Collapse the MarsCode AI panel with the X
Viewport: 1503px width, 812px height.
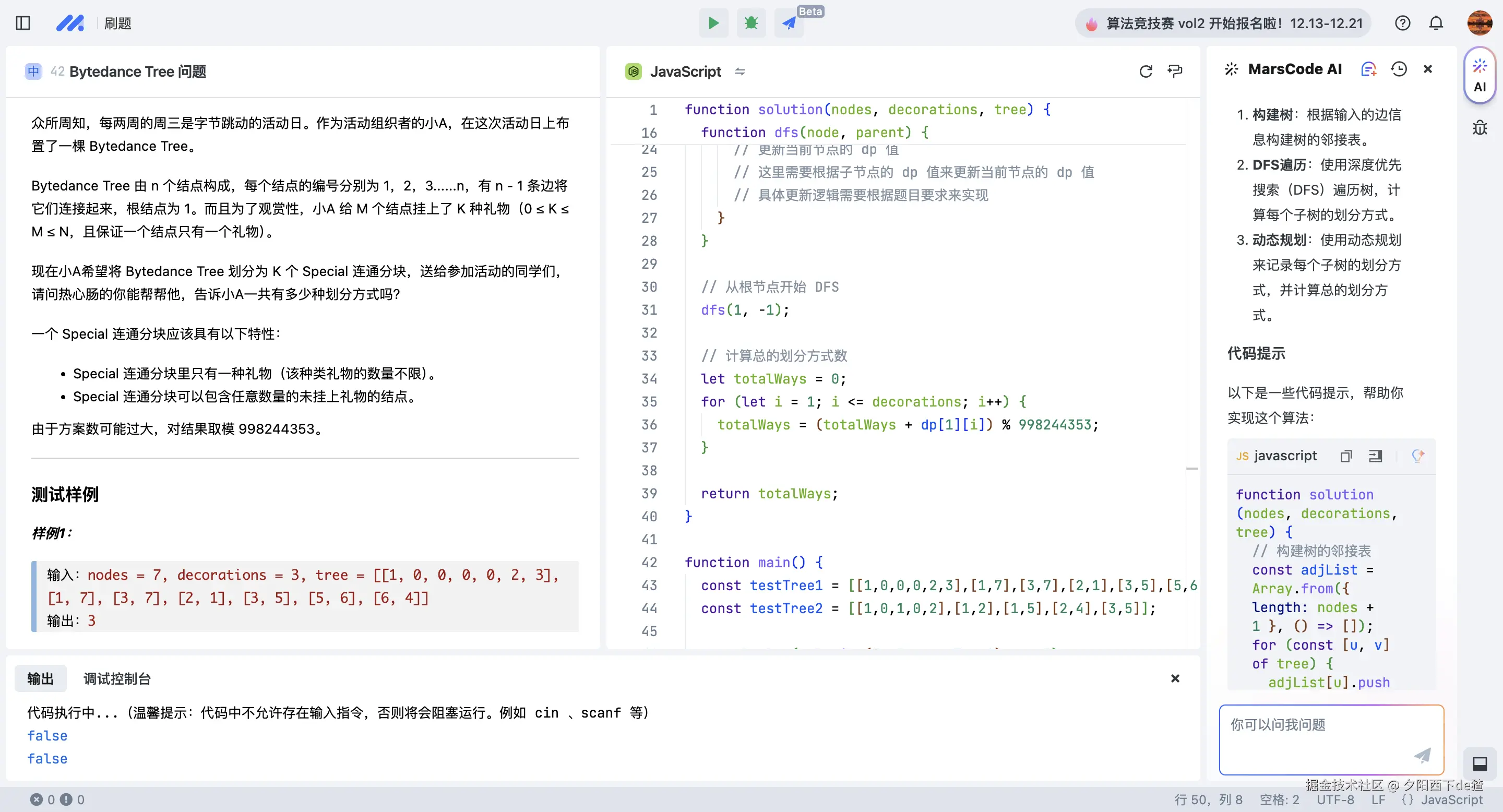(x=1428, y=68)
